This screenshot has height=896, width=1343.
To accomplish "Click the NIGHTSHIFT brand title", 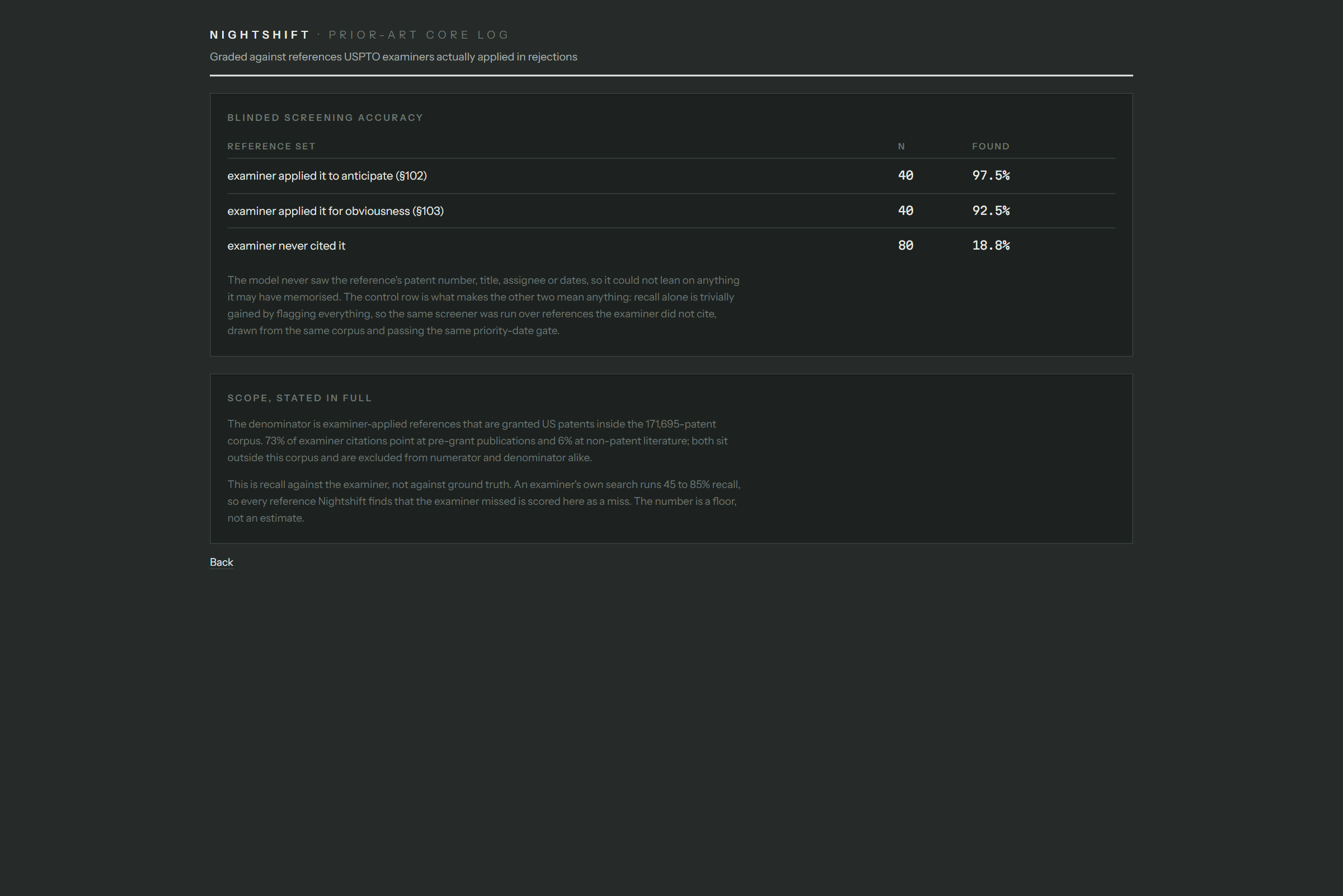I will [x=259, y=35].
